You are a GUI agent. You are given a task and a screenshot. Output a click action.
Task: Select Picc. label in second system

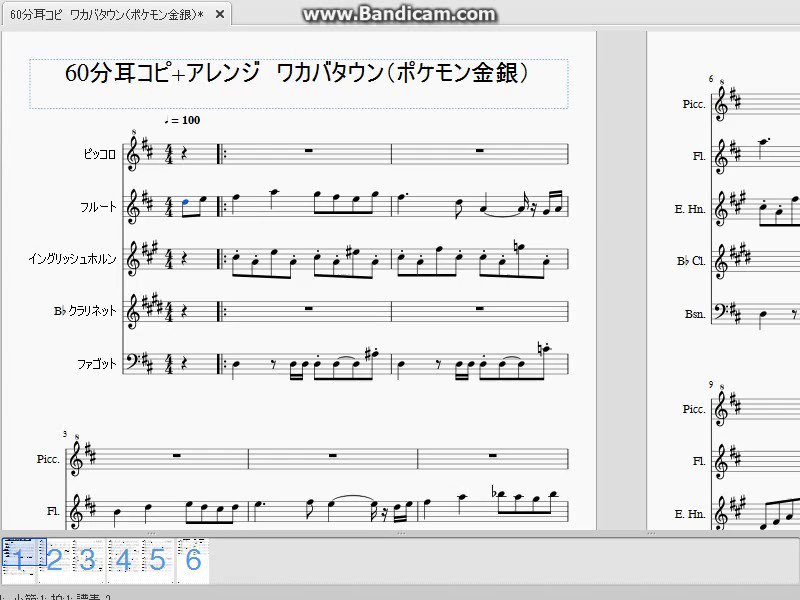(x=48, y=459)
